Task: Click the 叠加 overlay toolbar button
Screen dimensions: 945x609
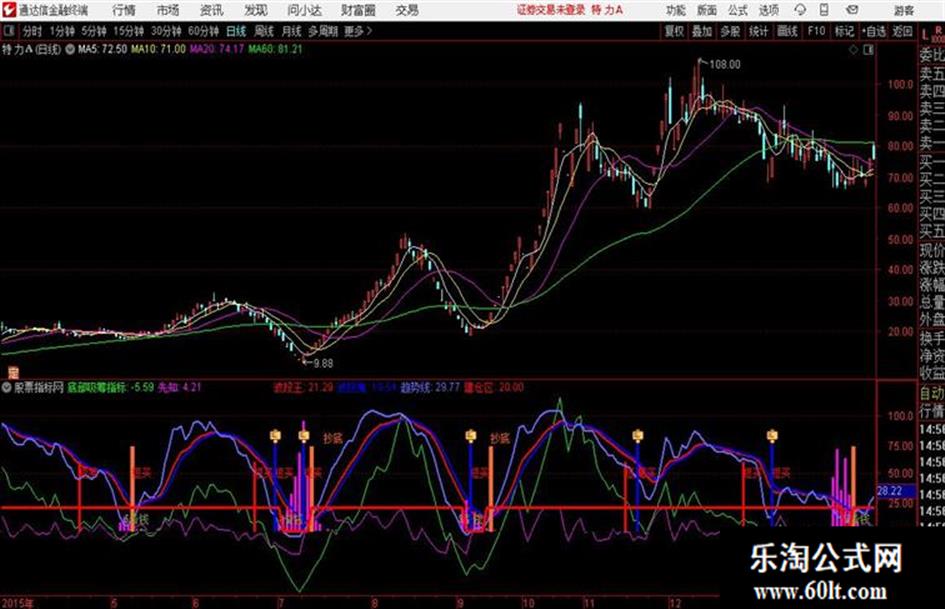Action: coord(702,31)
